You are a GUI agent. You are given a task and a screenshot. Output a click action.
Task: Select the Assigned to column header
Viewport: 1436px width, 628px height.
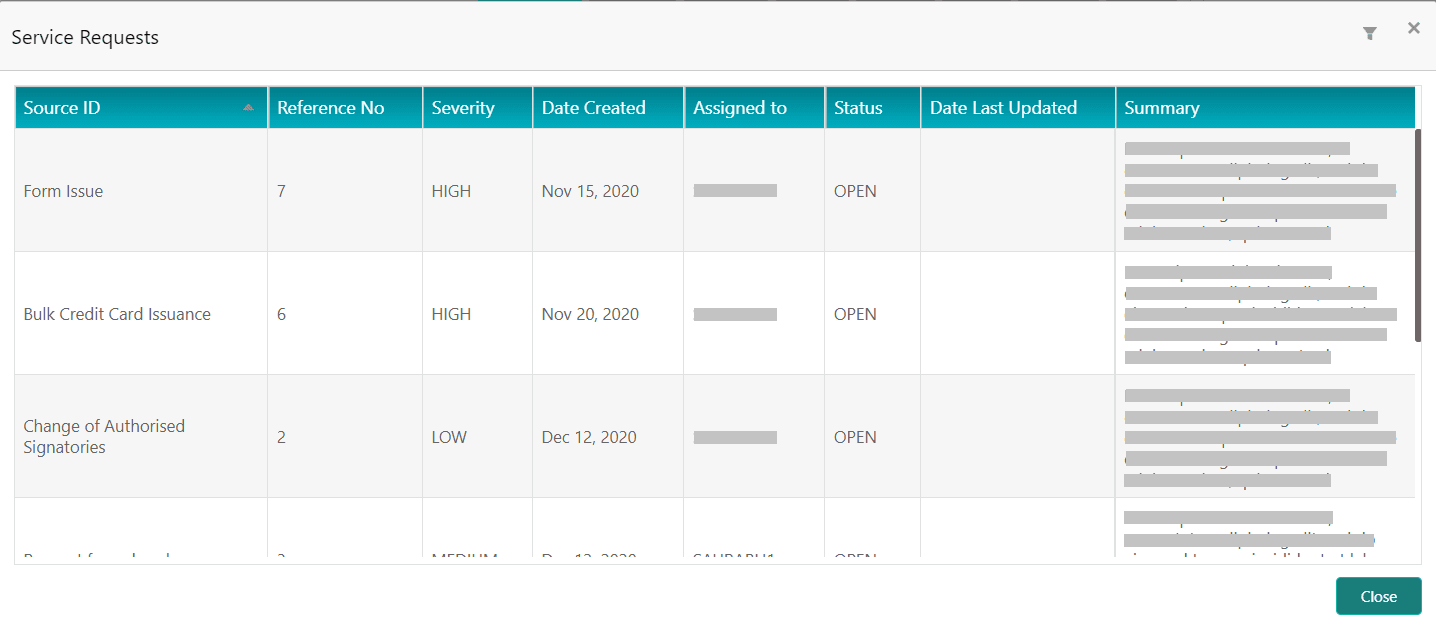pos(740,108)
